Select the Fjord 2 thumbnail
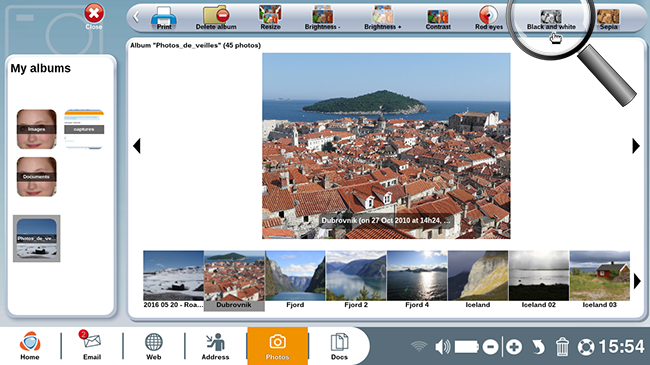Viewport: 650px width, 365px height. click(356, 280)
